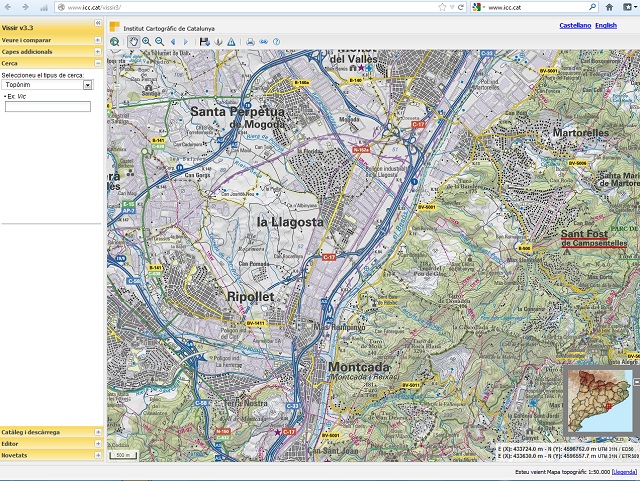Click the save/download map icon

coord(204,42)
